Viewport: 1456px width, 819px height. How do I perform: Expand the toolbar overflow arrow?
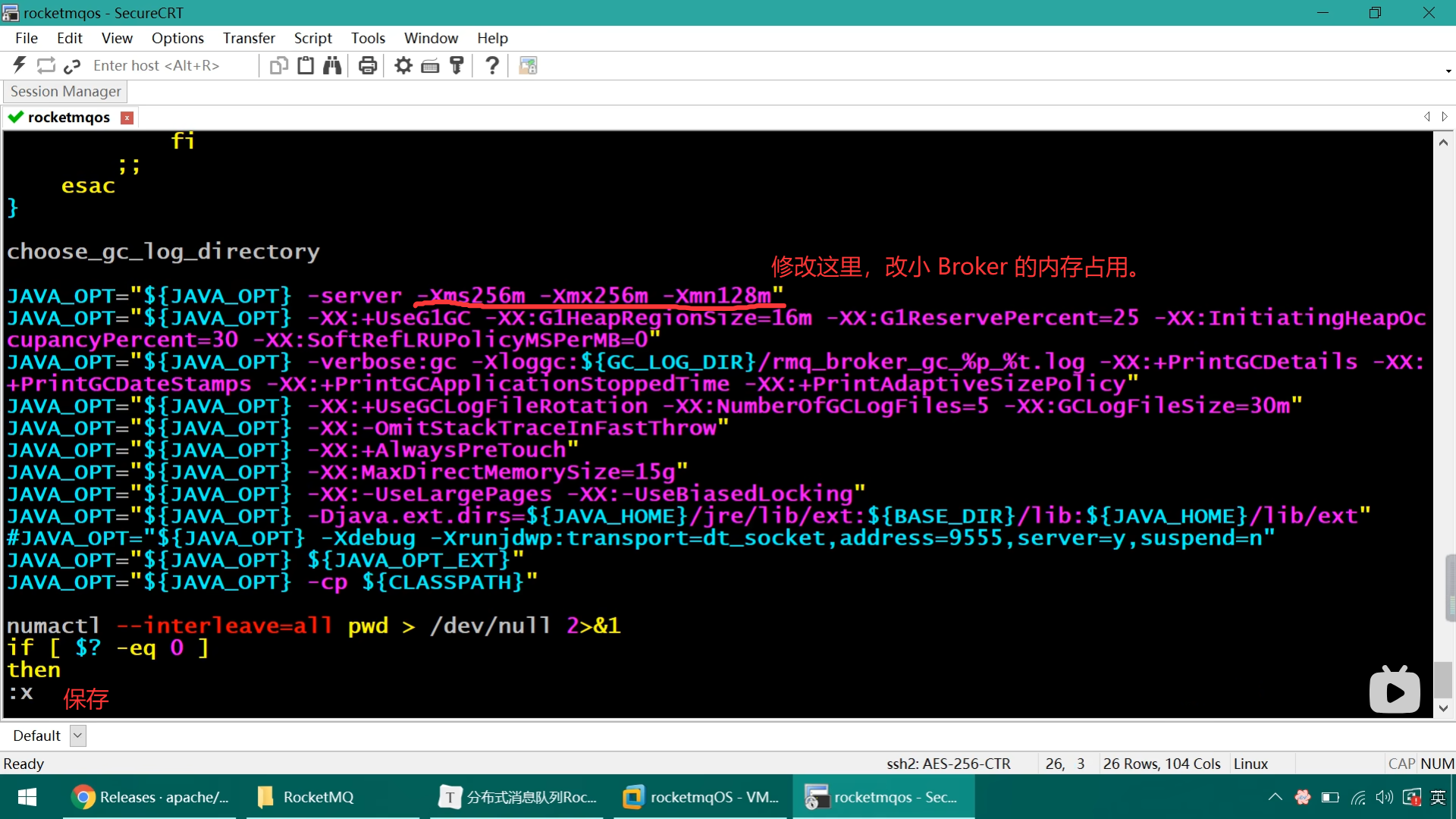point(1448,71)
